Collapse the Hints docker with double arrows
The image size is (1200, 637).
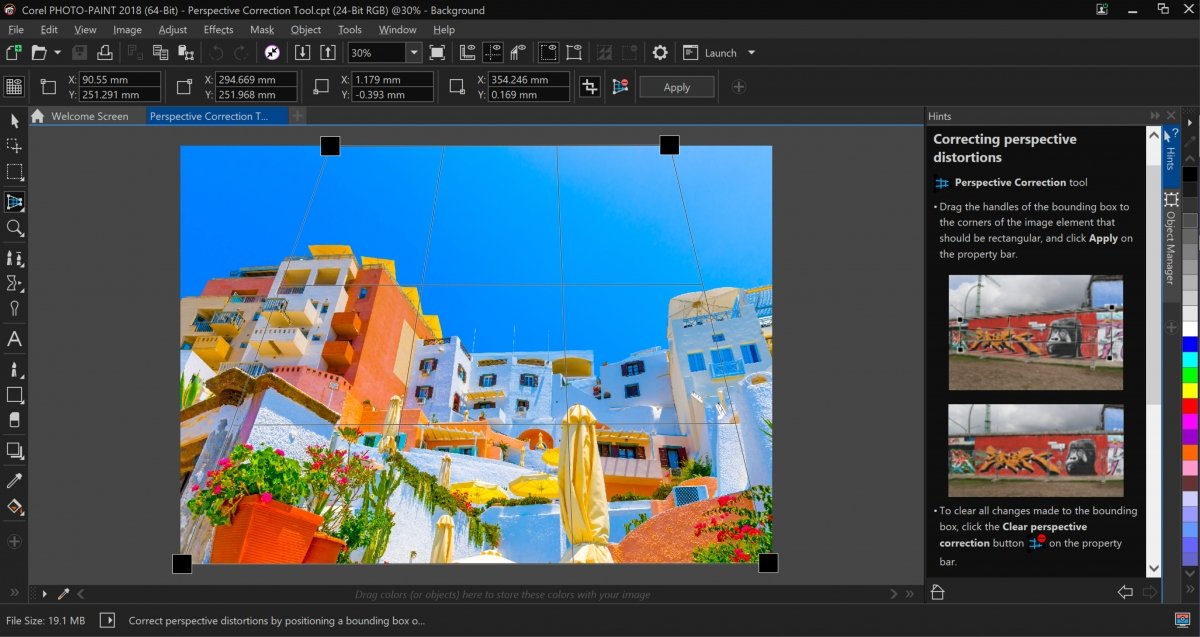1156,116
